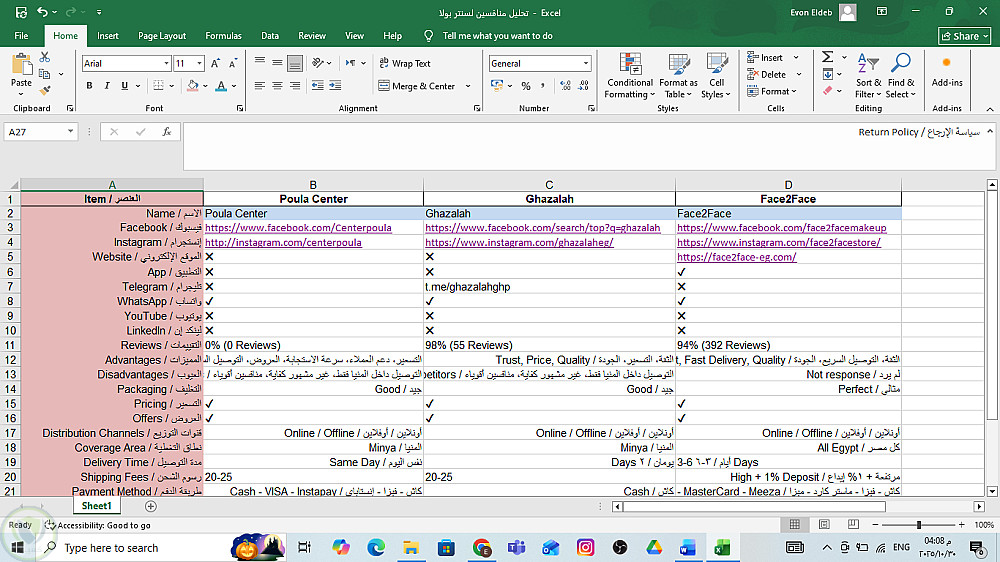Toggle Bold formatting
Image resolution: width=1000 pixels, height=562 pixels.
[x=89, y=85]
